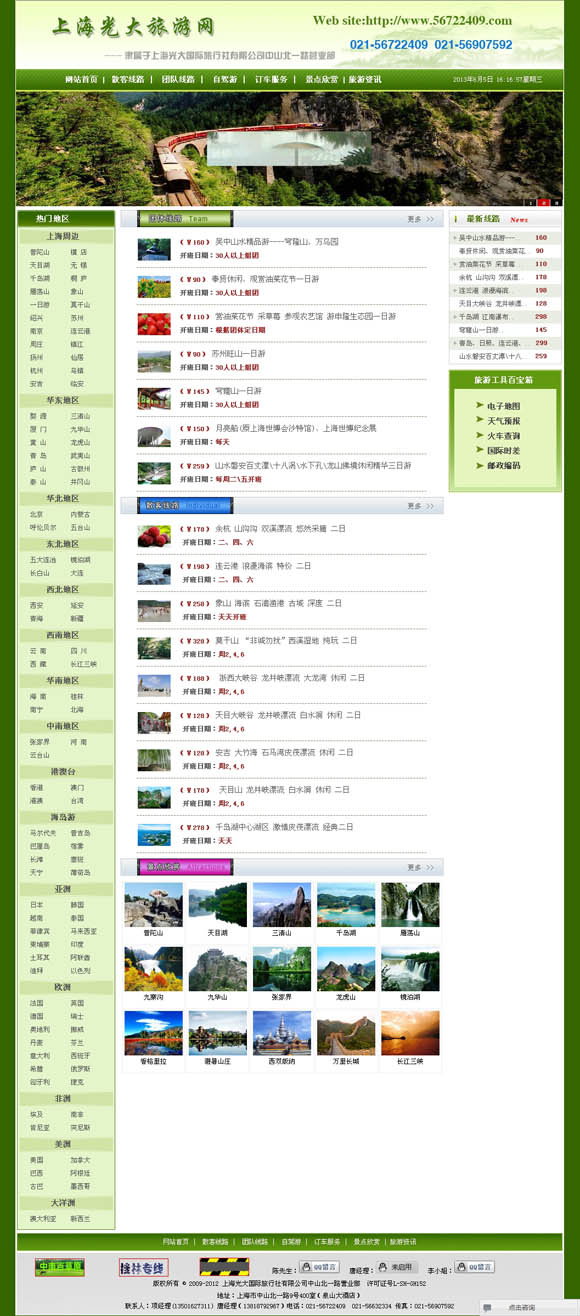Image resolution: width=580 pixels, height=1316 pixels.
Task: Open the 龙虎山 attraction thumbnail
Action: 346,969
